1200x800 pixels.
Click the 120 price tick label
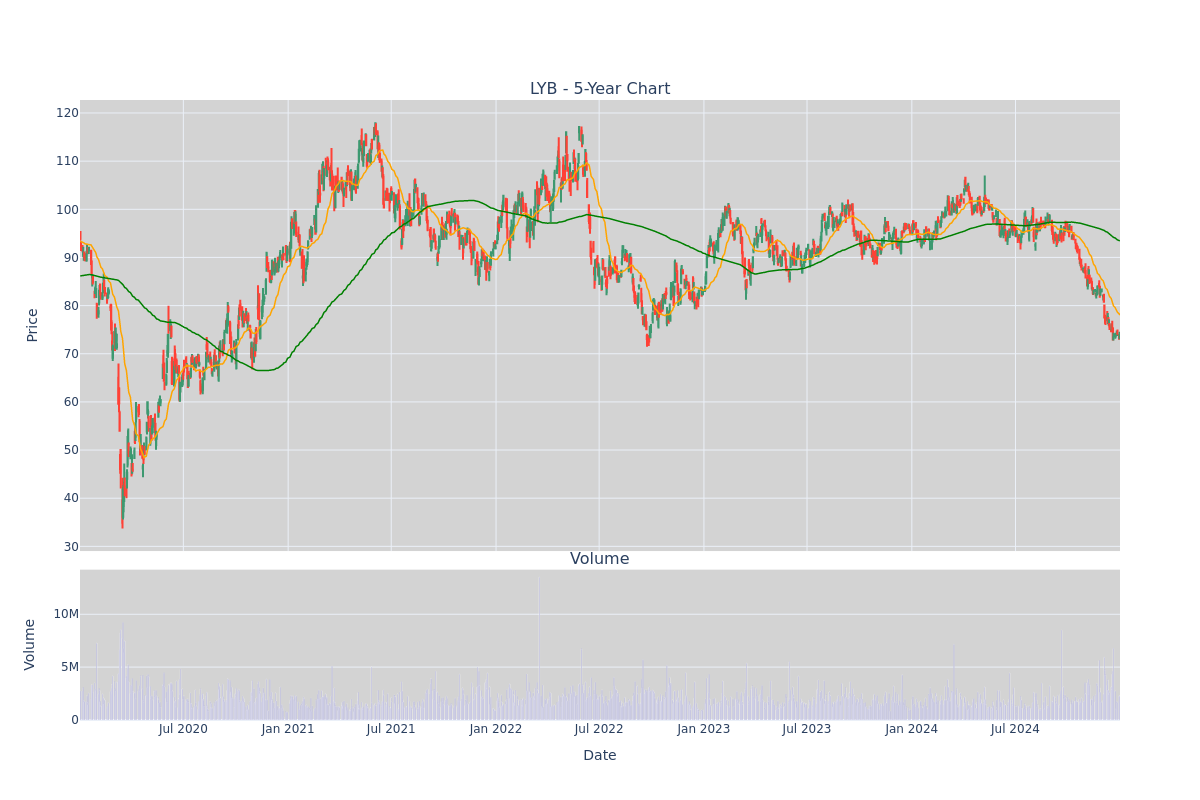coord(67,113)
